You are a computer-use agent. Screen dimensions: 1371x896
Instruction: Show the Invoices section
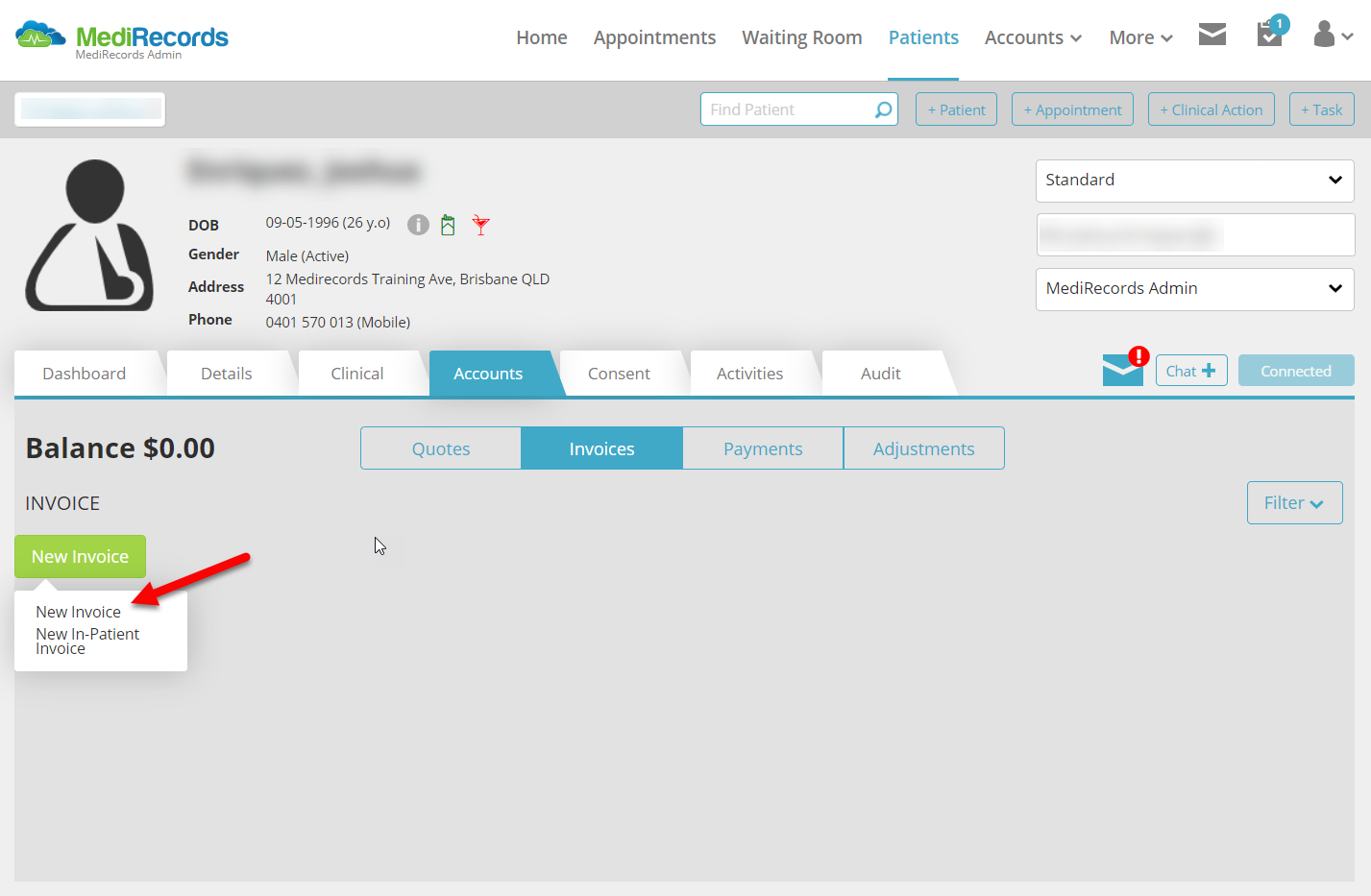[601, 448]
